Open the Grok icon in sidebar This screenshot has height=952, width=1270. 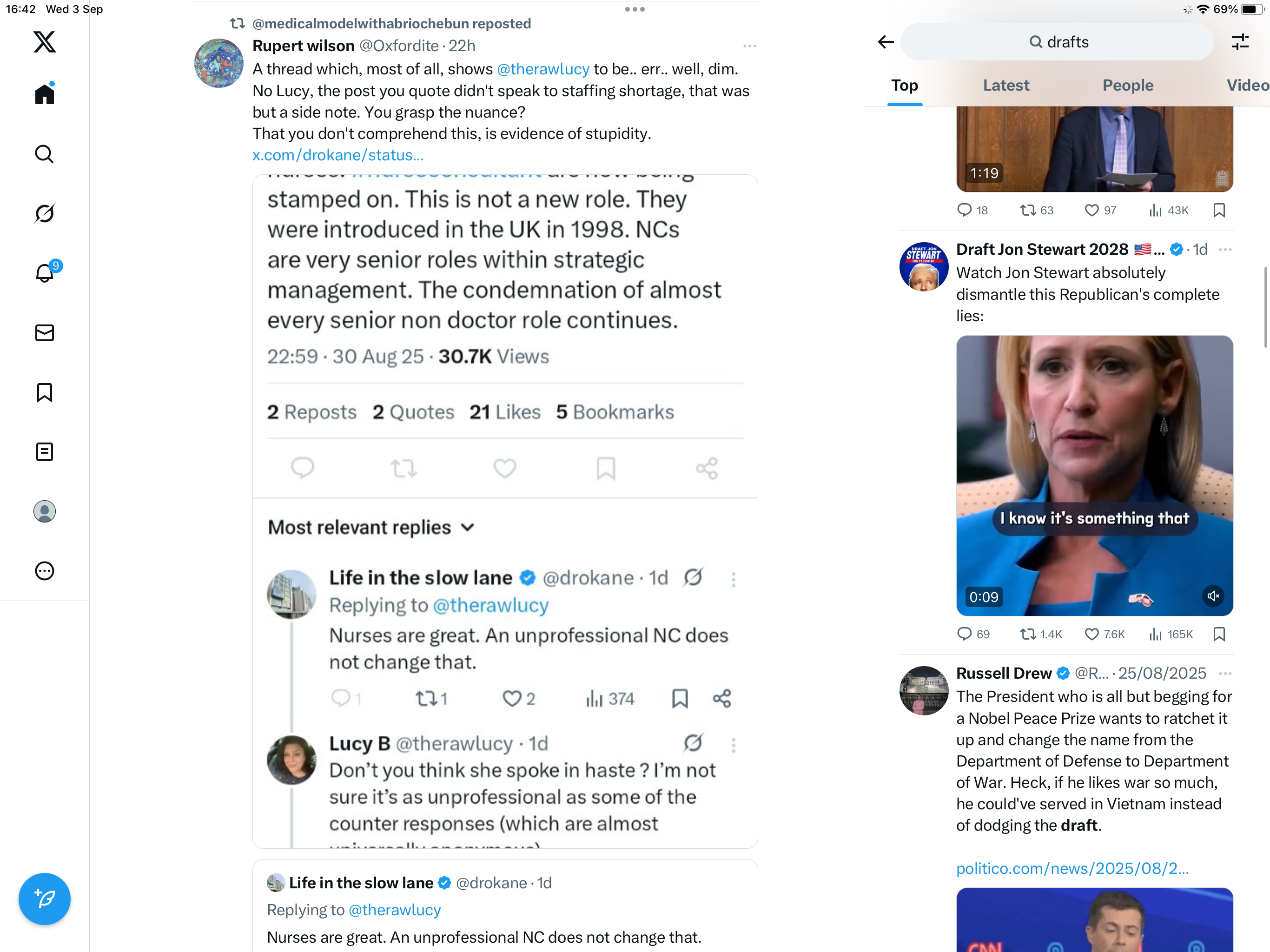(x=44, y=214)
